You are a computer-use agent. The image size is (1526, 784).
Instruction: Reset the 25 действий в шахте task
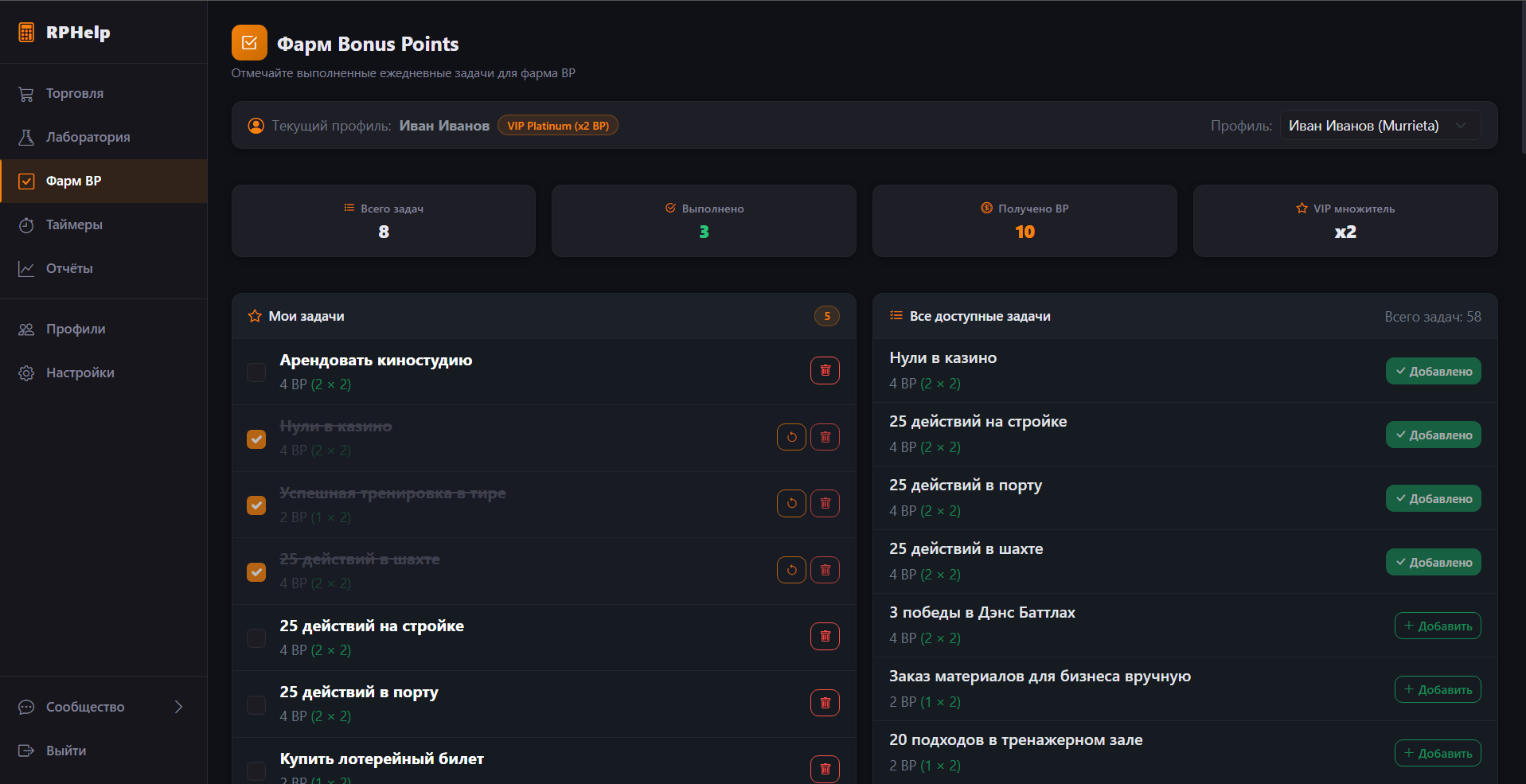(791, 570)
